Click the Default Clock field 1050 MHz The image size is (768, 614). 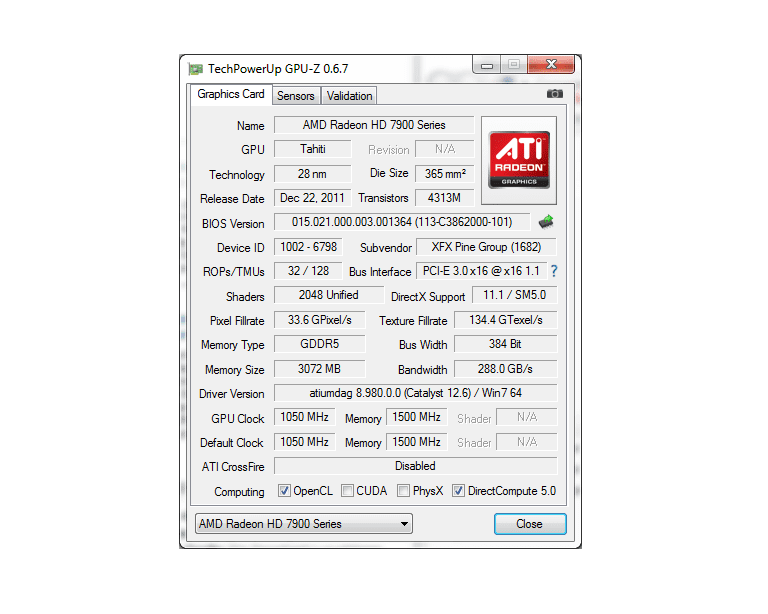pos(305,442)
